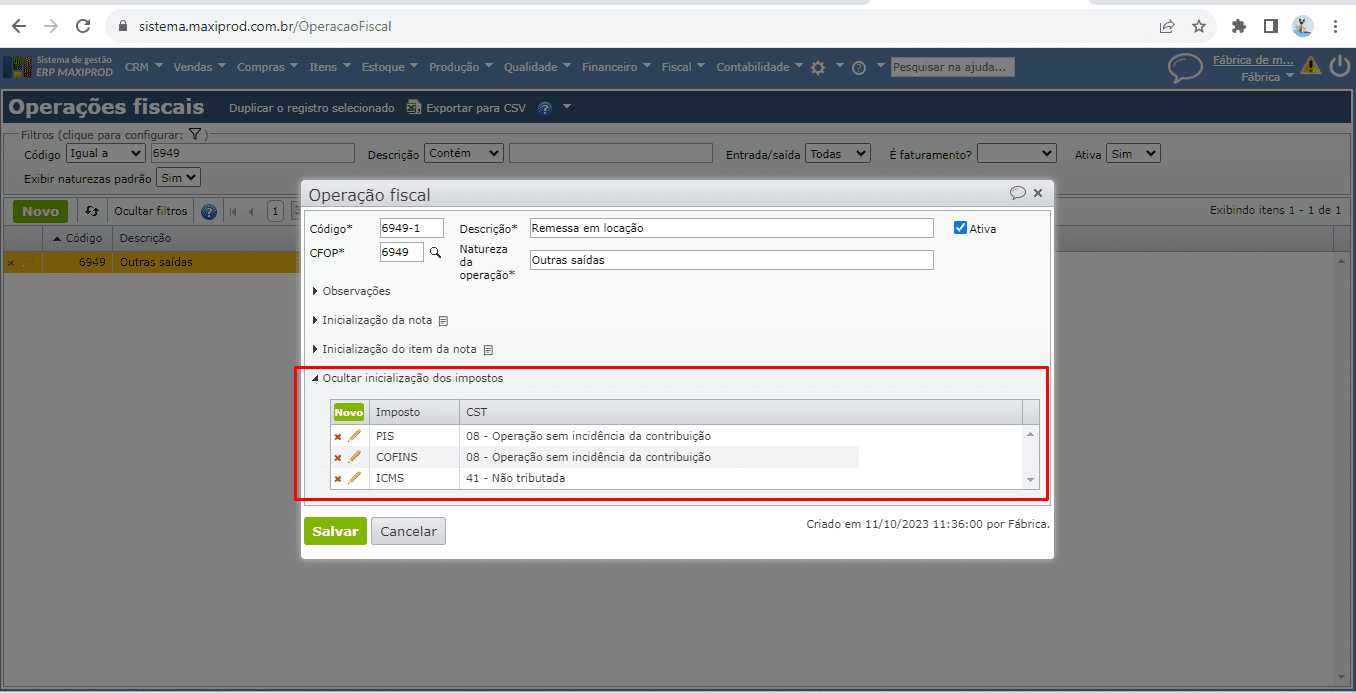
Task: Click the note icon beside Inicialização da nota
Action: pos(443,321)
